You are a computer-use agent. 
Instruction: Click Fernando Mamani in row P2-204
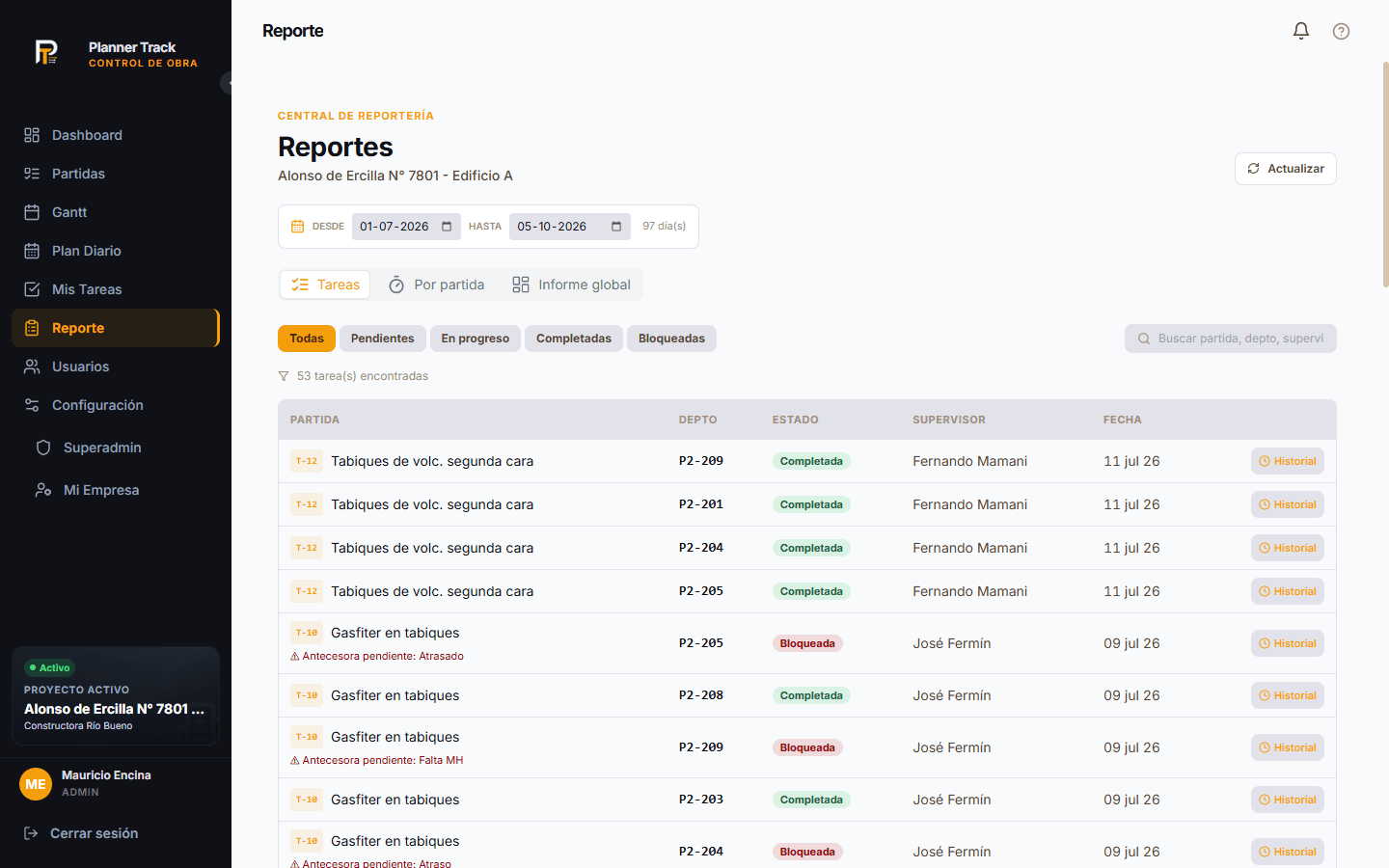coord(970,548)
